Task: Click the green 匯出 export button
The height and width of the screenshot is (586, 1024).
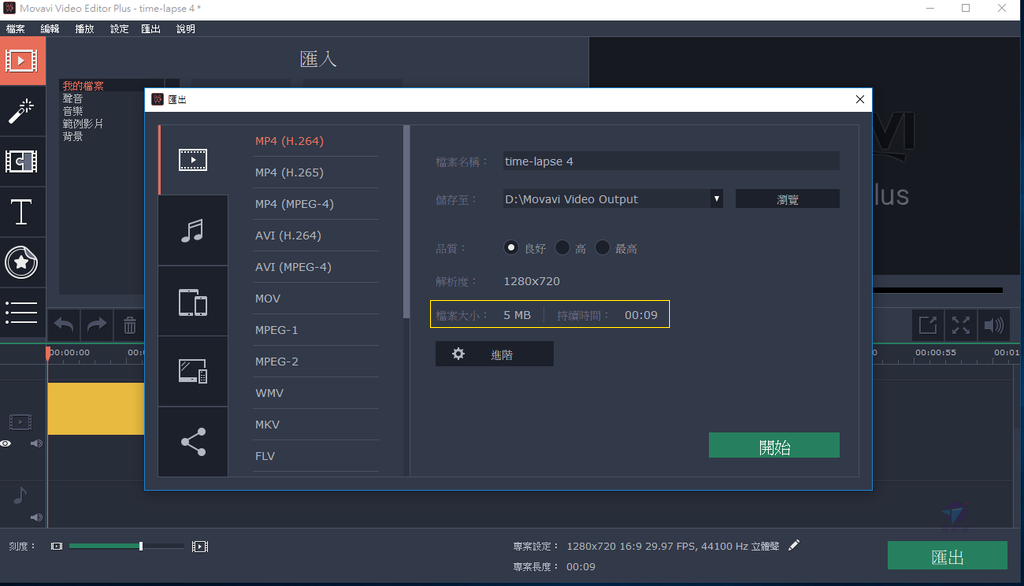Action: pyautogui.click(x=948, y=556)
